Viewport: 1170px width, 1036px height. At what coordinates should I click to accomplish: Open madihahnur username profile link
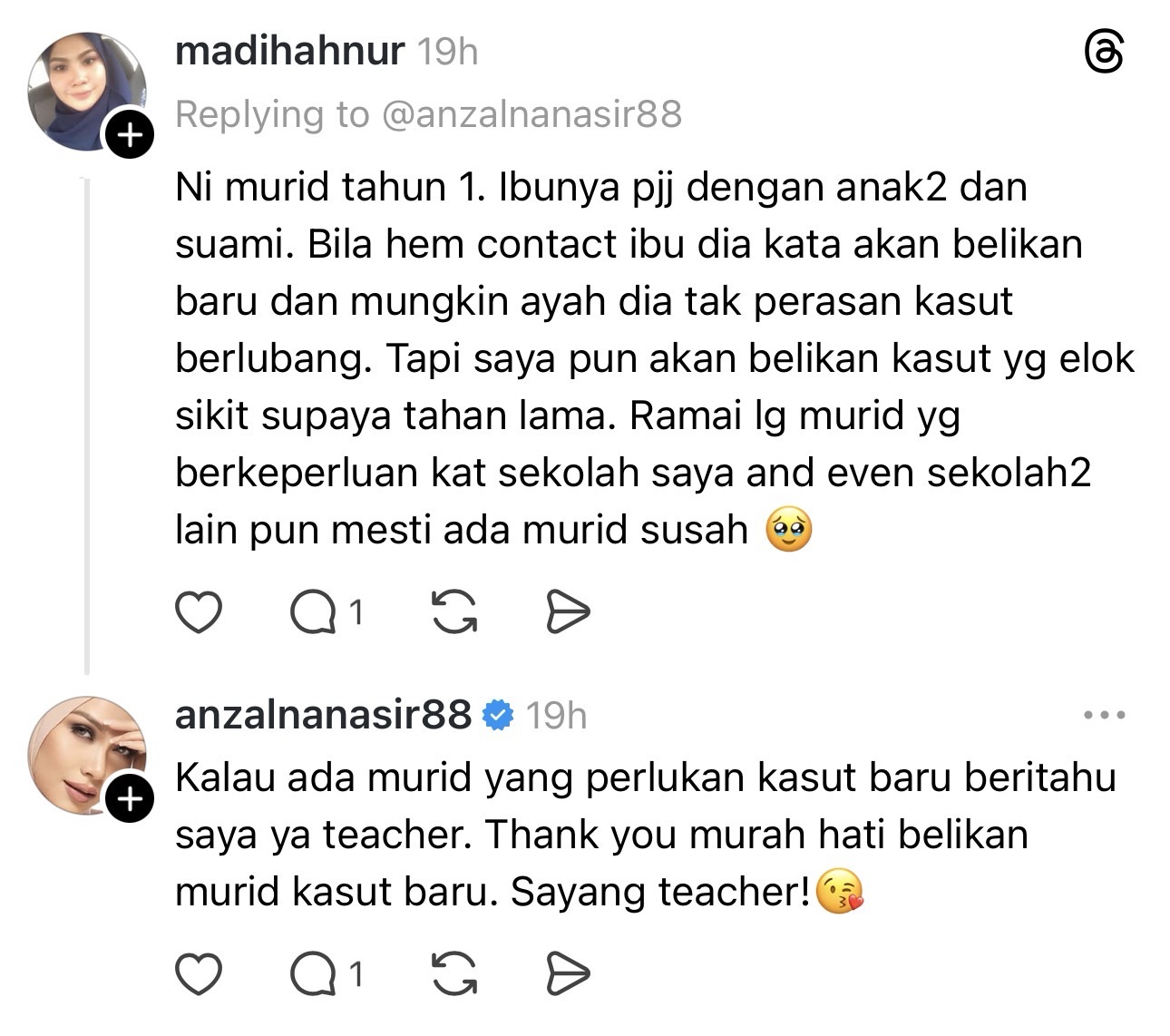[x=289, y=51]
